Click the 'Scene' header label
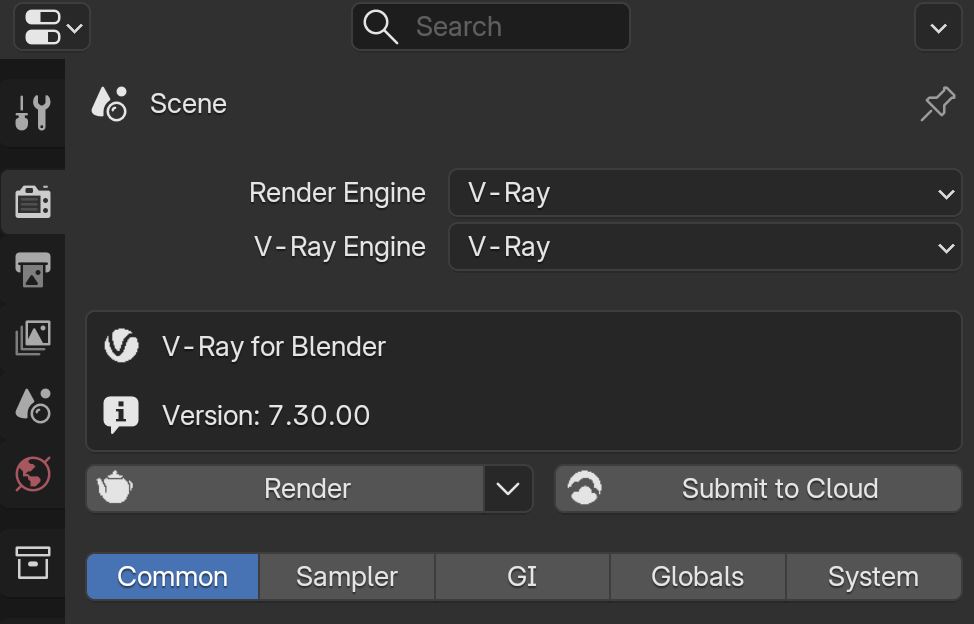This screenshot has width=974, height=624. [188, 104]
